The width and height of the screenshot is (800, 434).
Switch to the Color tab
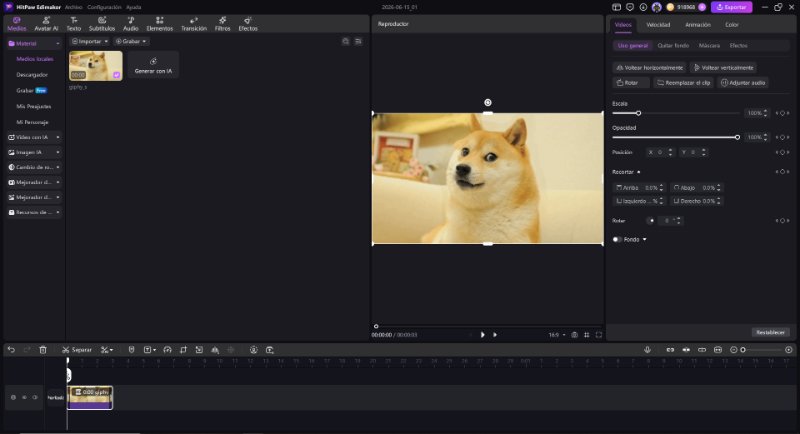pyautogui.click(x=732, y=24)
